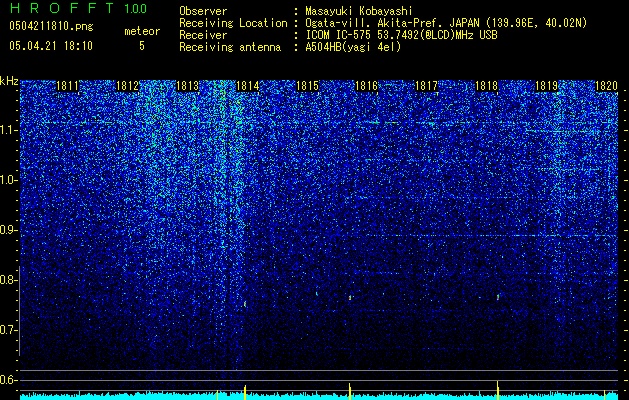Click the 'Receiver' field label

203,35
